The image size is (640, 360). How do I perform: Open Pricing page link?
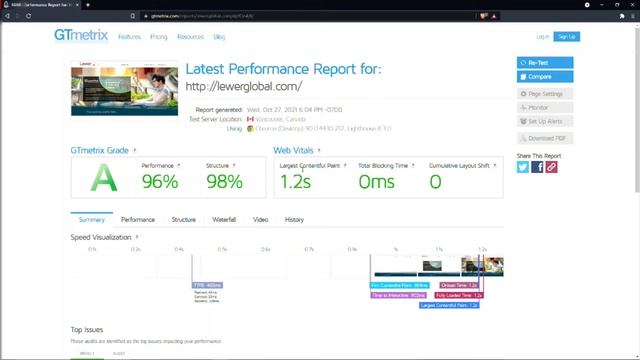159,37
